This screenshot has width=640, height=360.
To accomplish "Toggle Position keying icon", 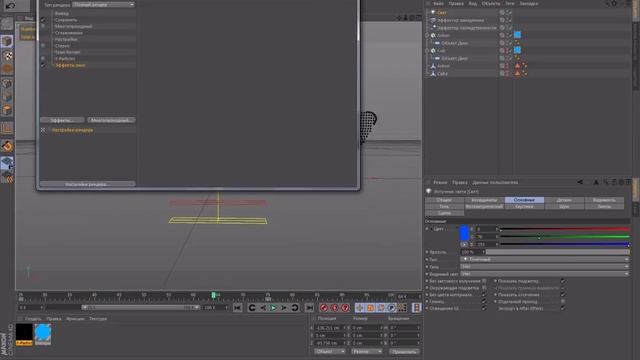I will (x=360, y=308).
